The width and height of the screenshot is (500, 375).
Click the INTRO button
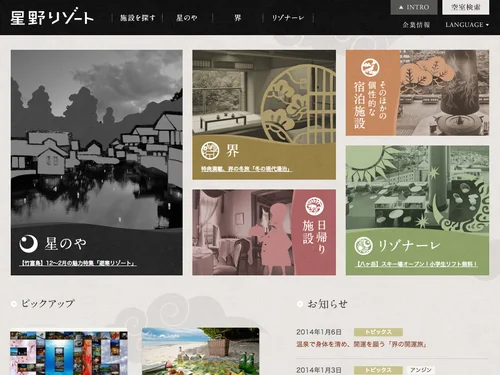coord(414,7)
